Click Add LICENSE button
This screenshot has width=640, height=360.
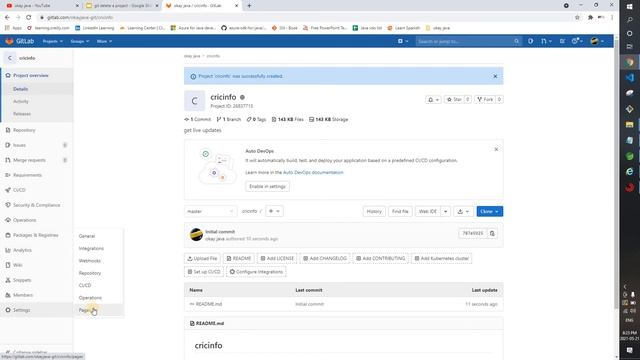coord(277,259)
